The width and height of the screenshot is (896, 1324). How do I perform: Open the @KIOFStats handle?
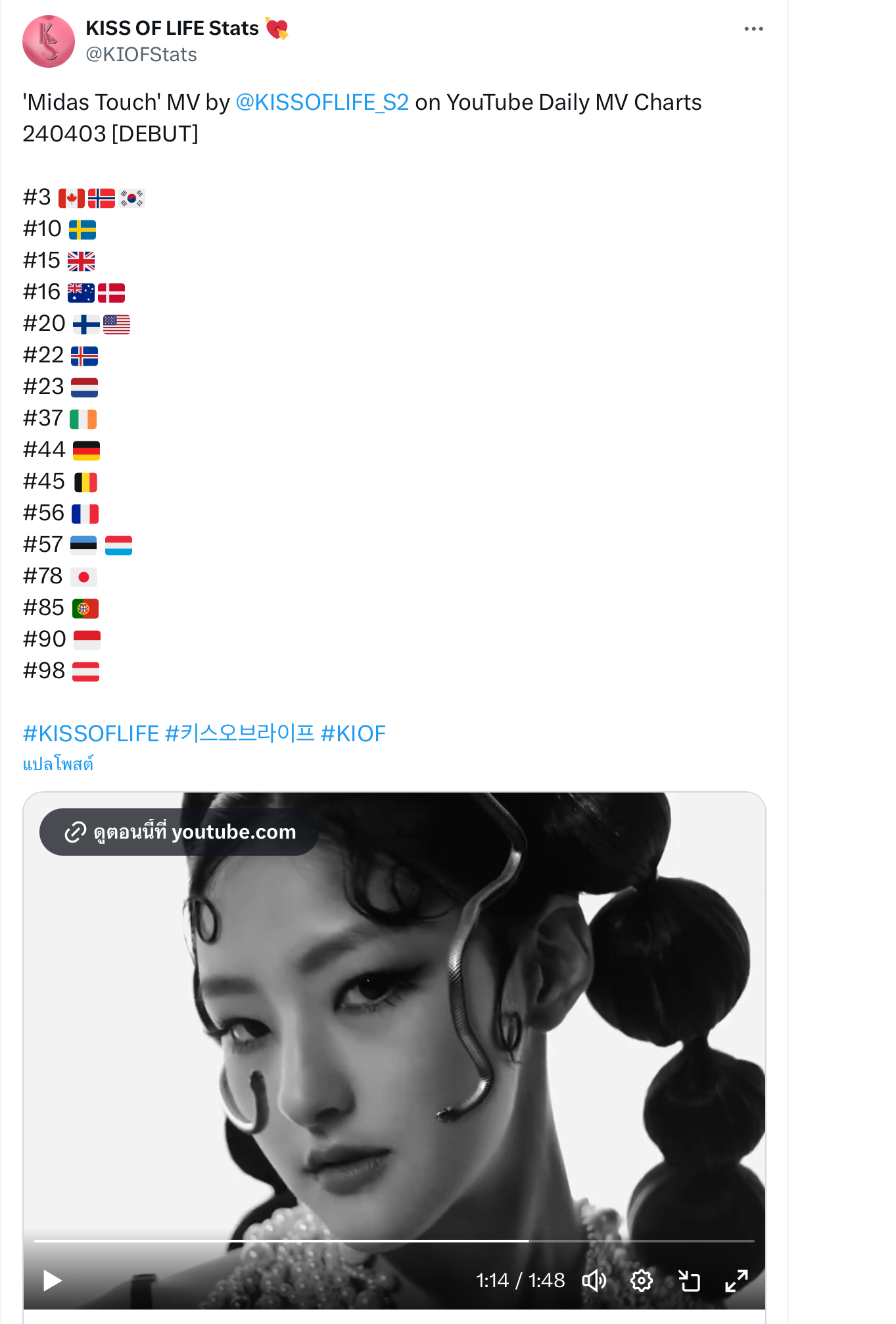[x=141, y=55]
